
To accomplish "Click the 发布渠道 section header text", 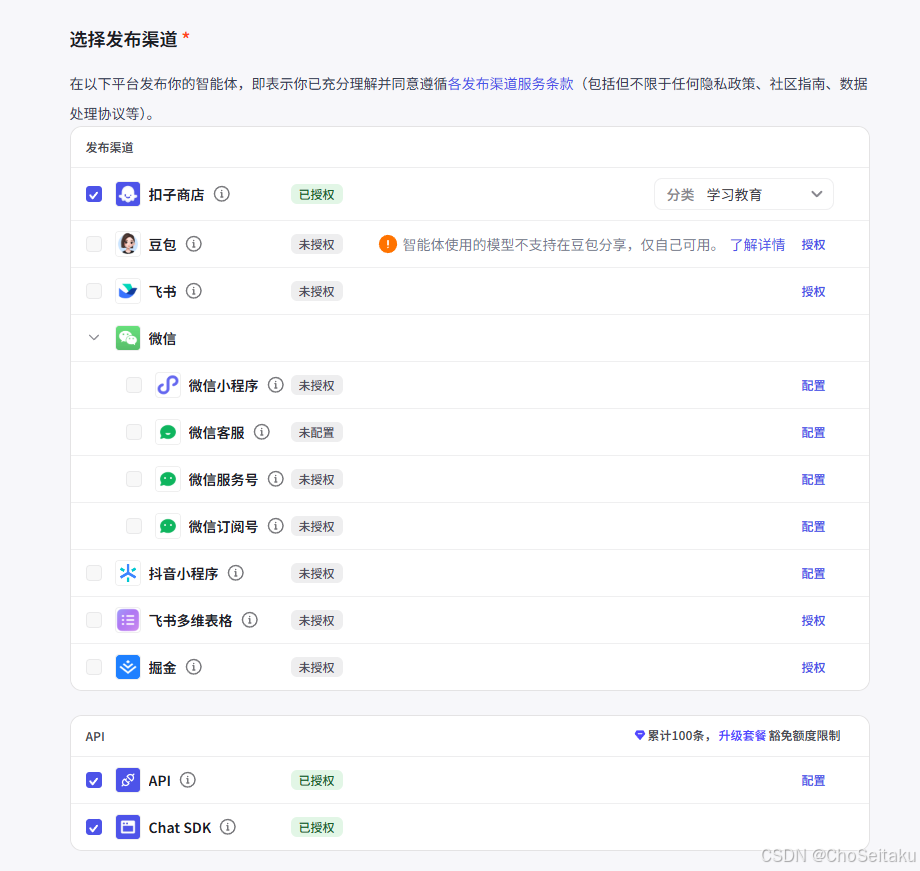I will tap(110, 147).
